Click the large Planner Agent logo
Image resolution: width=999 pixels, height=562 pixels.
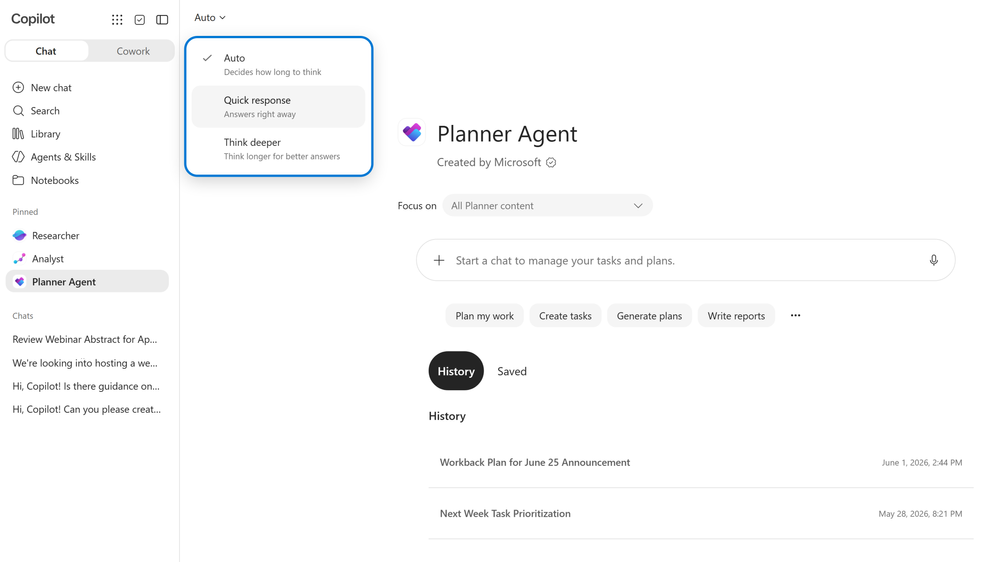(x=412, y=133)
